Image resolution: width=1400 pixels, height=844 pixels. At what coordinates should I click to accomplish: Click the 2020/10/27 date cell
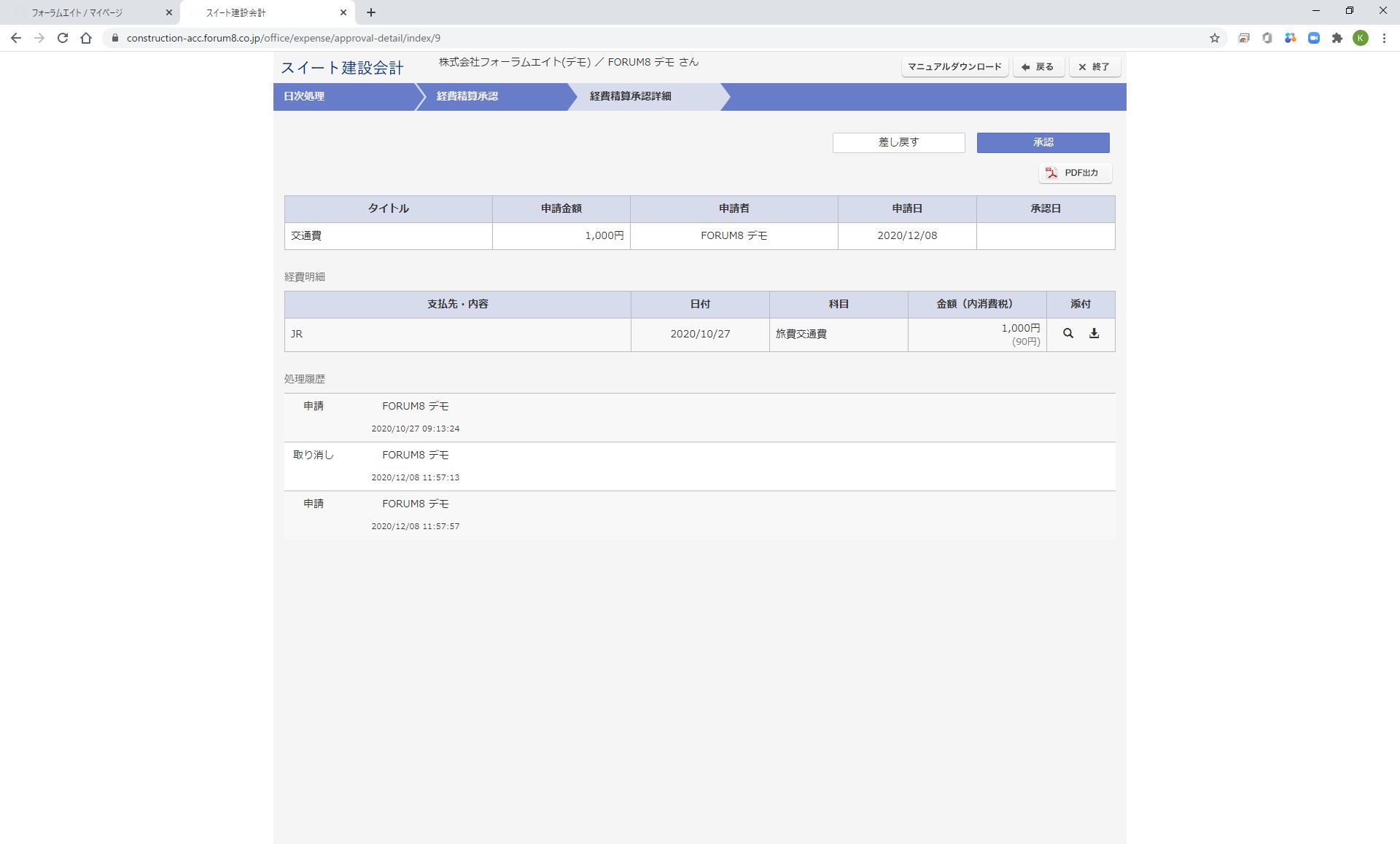700,335
